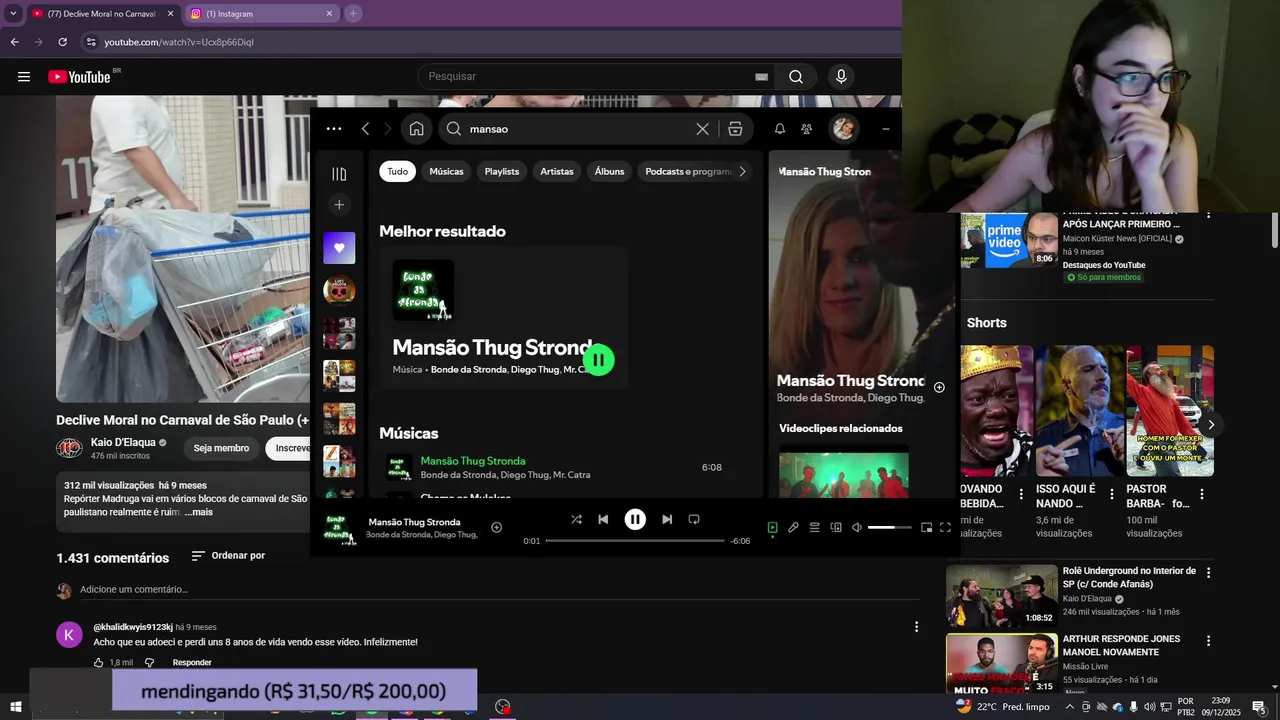Viewport: 1280px width, 720px height.
Task: Open options for Rolê Underground video
Action: click(1208, 573)
